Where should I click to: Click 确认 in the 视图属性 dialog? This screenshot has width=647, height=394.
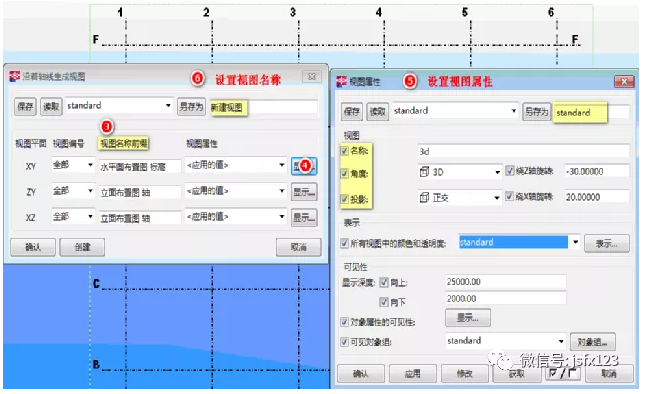[361, 374]
